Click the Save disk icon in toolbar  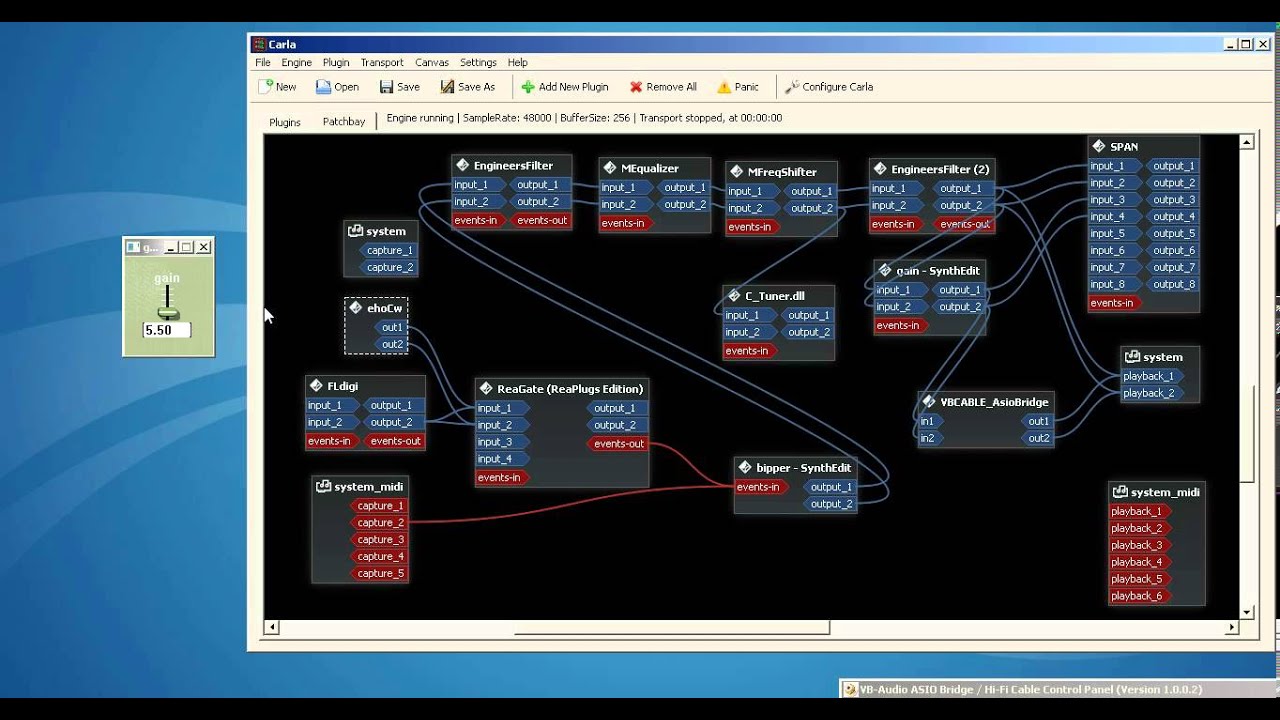(x=386, y=87)
